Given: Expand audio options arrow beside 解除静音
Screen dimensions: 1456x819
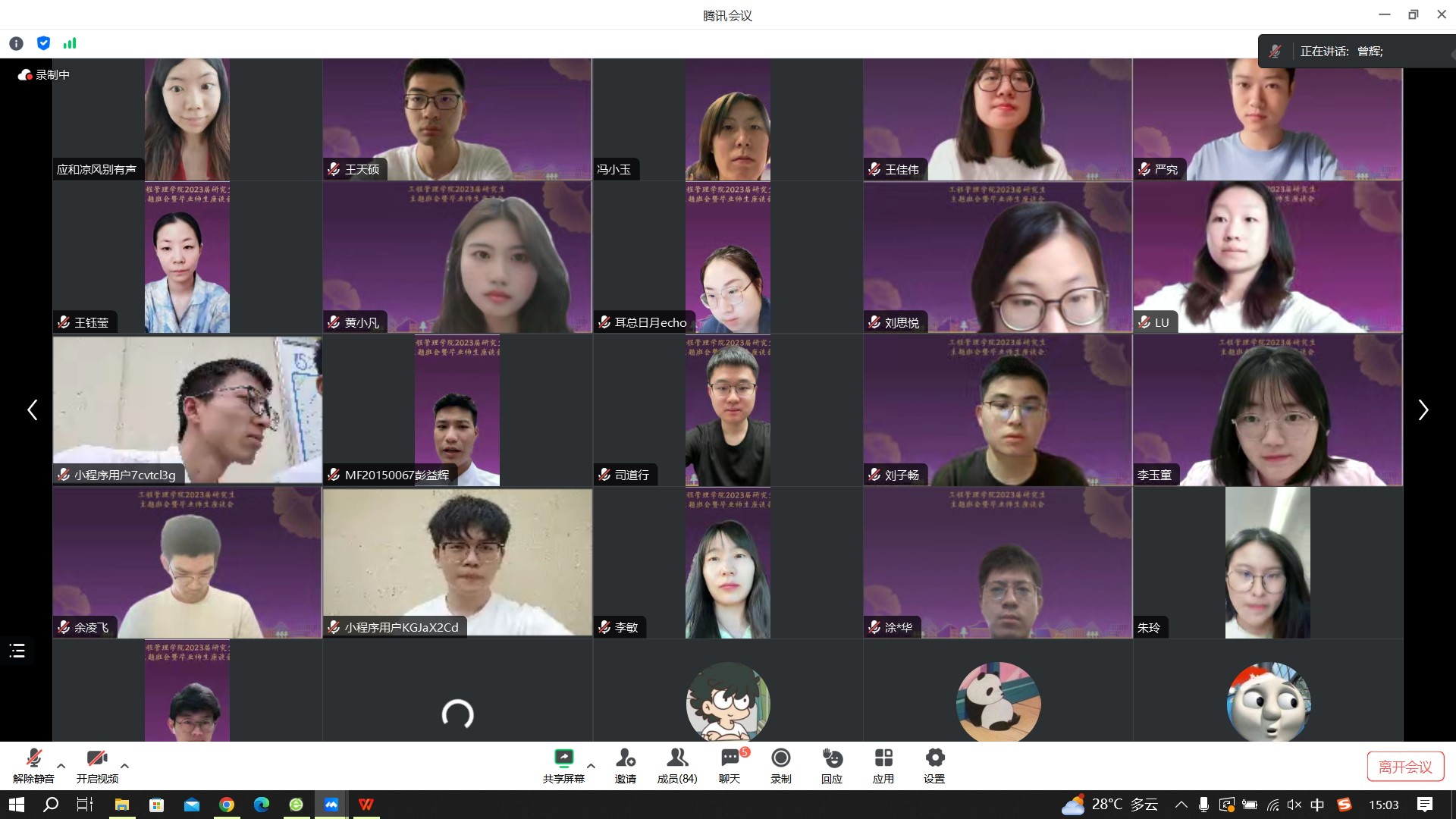Looking at the screenshot, I should click(61, 766).
